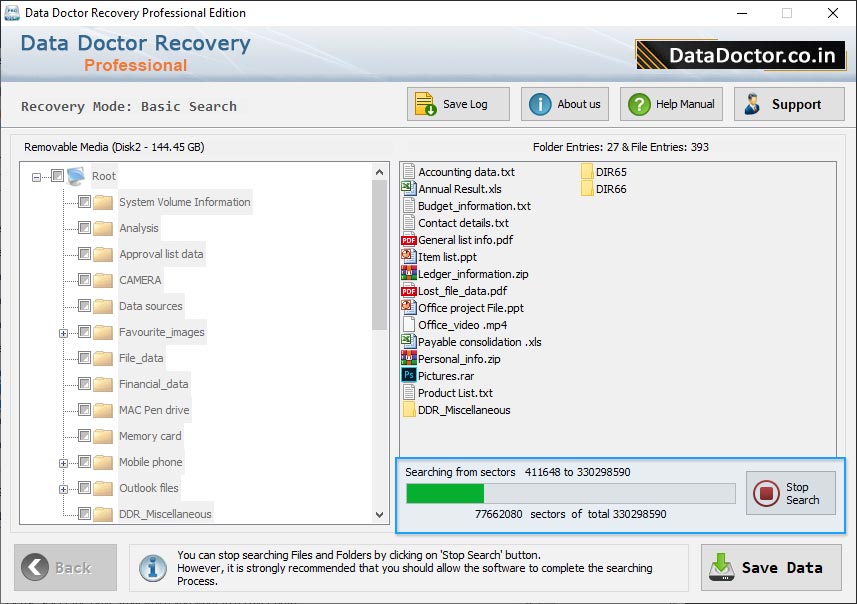Toggle the Root folder checkbox
The image size is (857, 604).
[57, 176]
